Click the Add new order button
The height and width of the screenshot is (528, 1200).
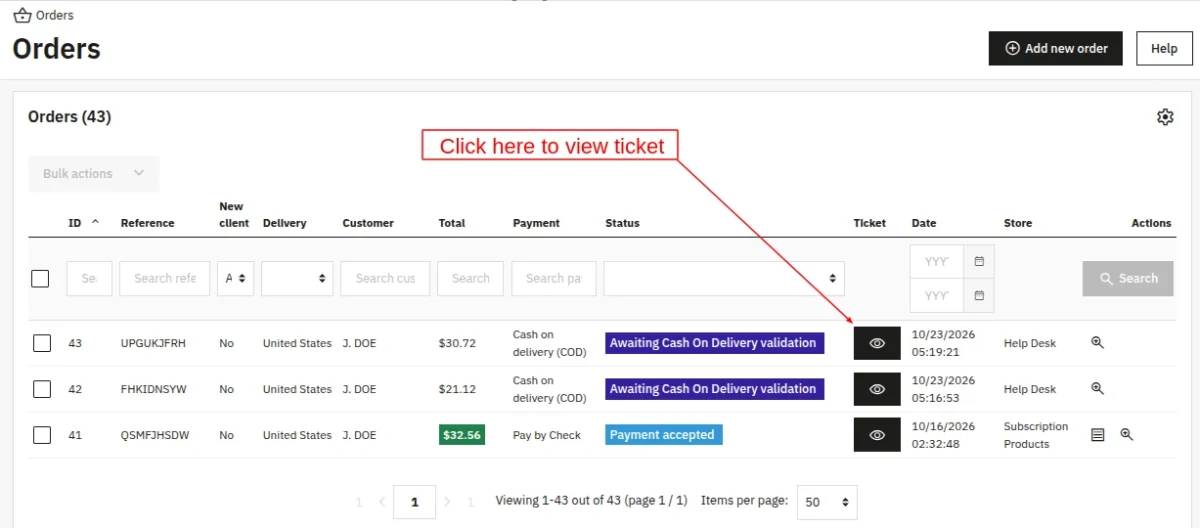point(1056,48)
